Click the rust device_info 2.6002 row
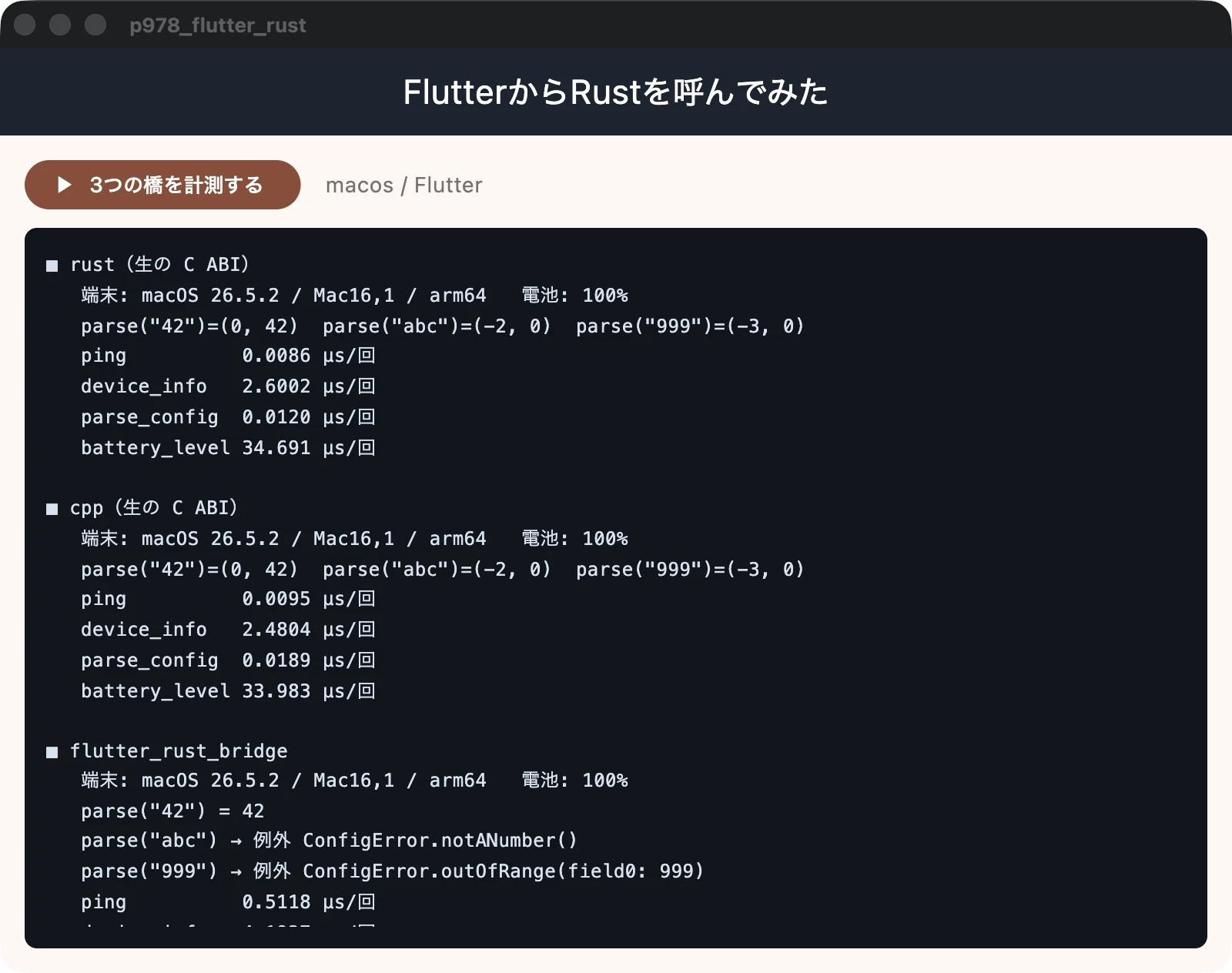This screenshot has height=973, width=1232. 228,386
